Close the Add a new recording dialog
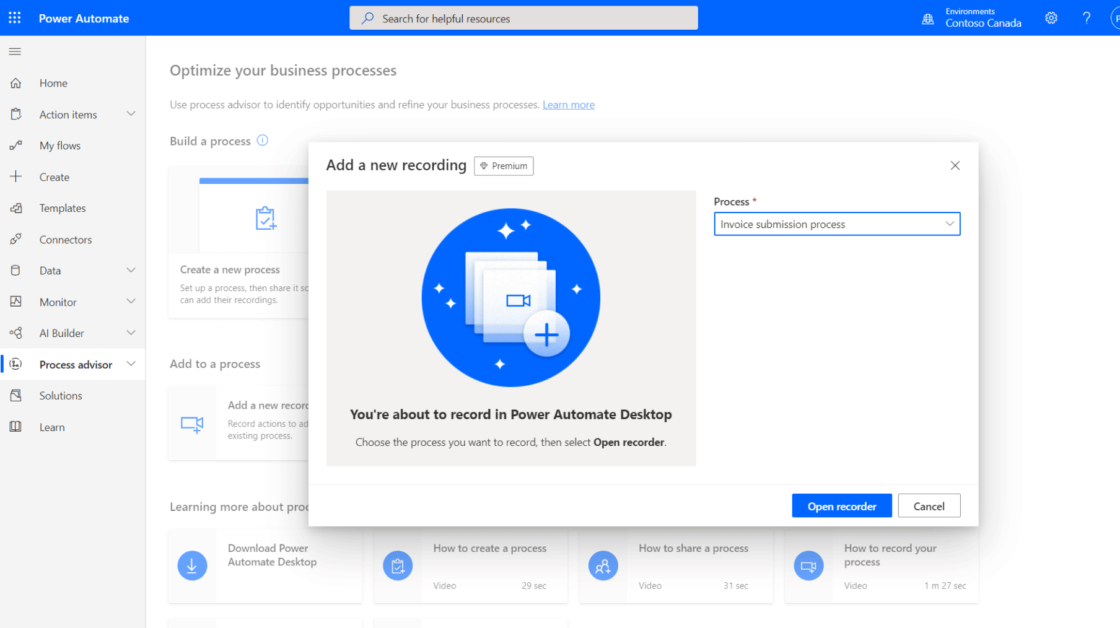Screen dimensions: 1120x628 click(x=954, y=166)
